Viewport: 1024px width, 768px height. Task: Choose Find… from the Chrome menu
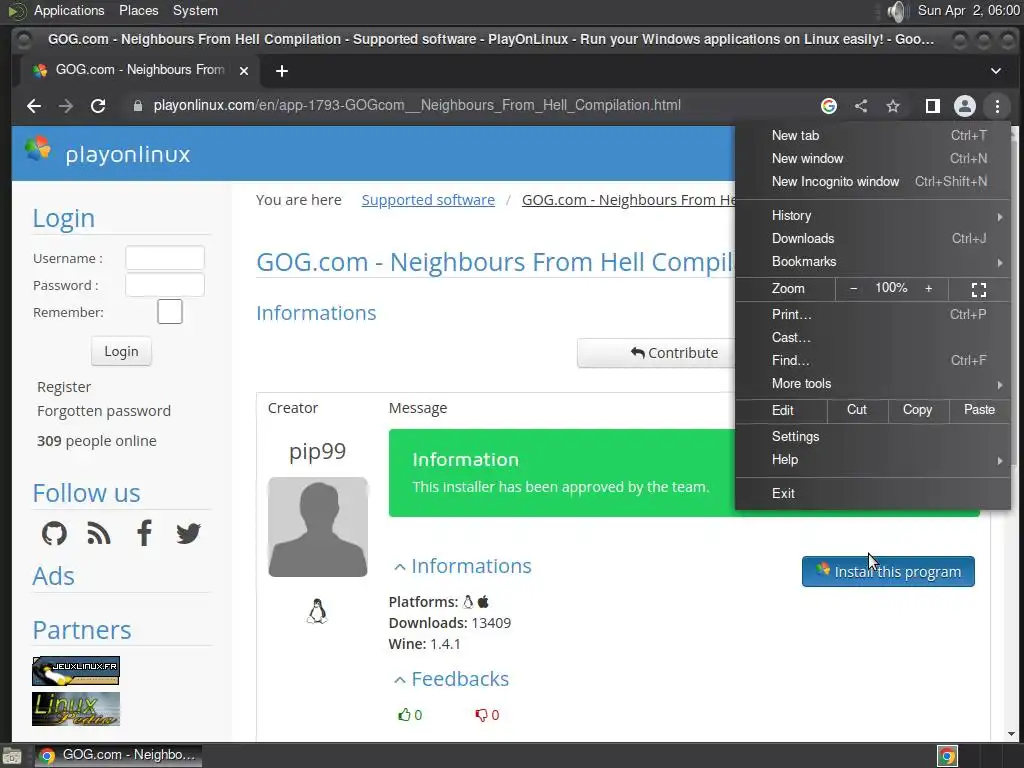click(x=873, y=360)
